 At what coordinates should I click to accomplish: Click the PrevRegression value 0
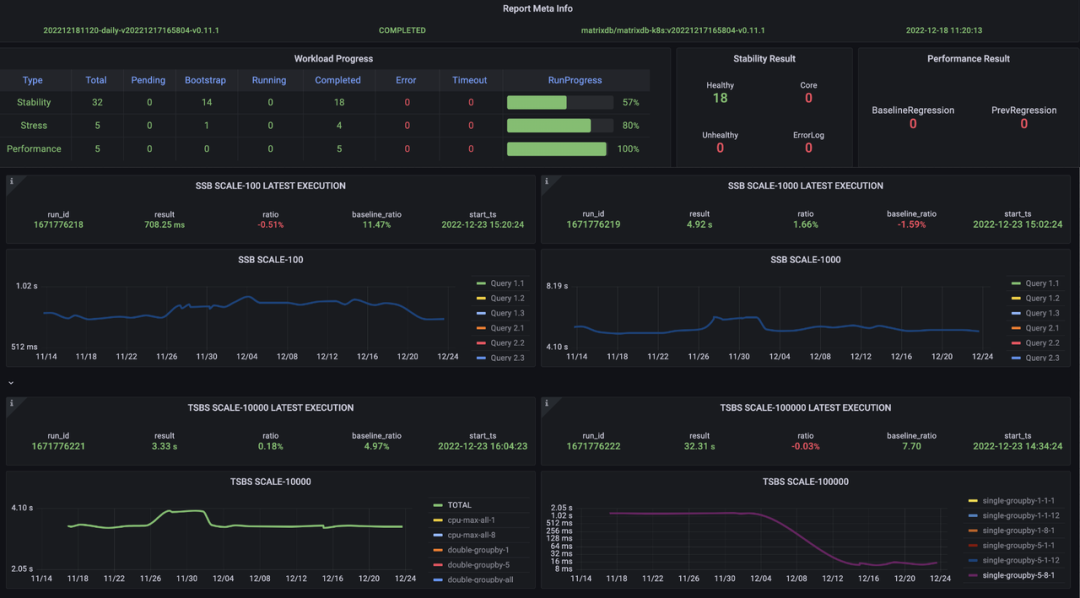point(1024,124)
